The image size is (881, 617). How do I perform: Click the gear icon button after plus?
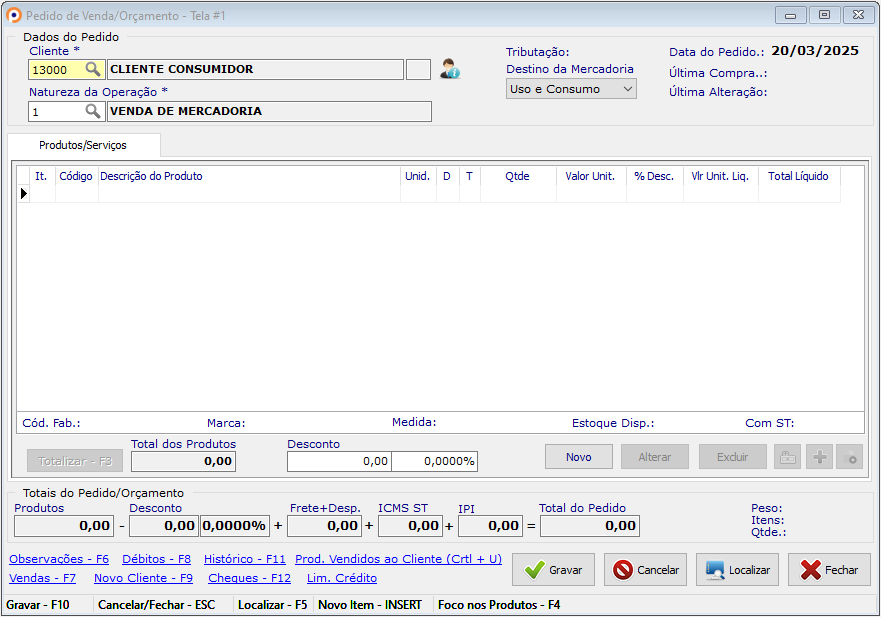(850, 457)
